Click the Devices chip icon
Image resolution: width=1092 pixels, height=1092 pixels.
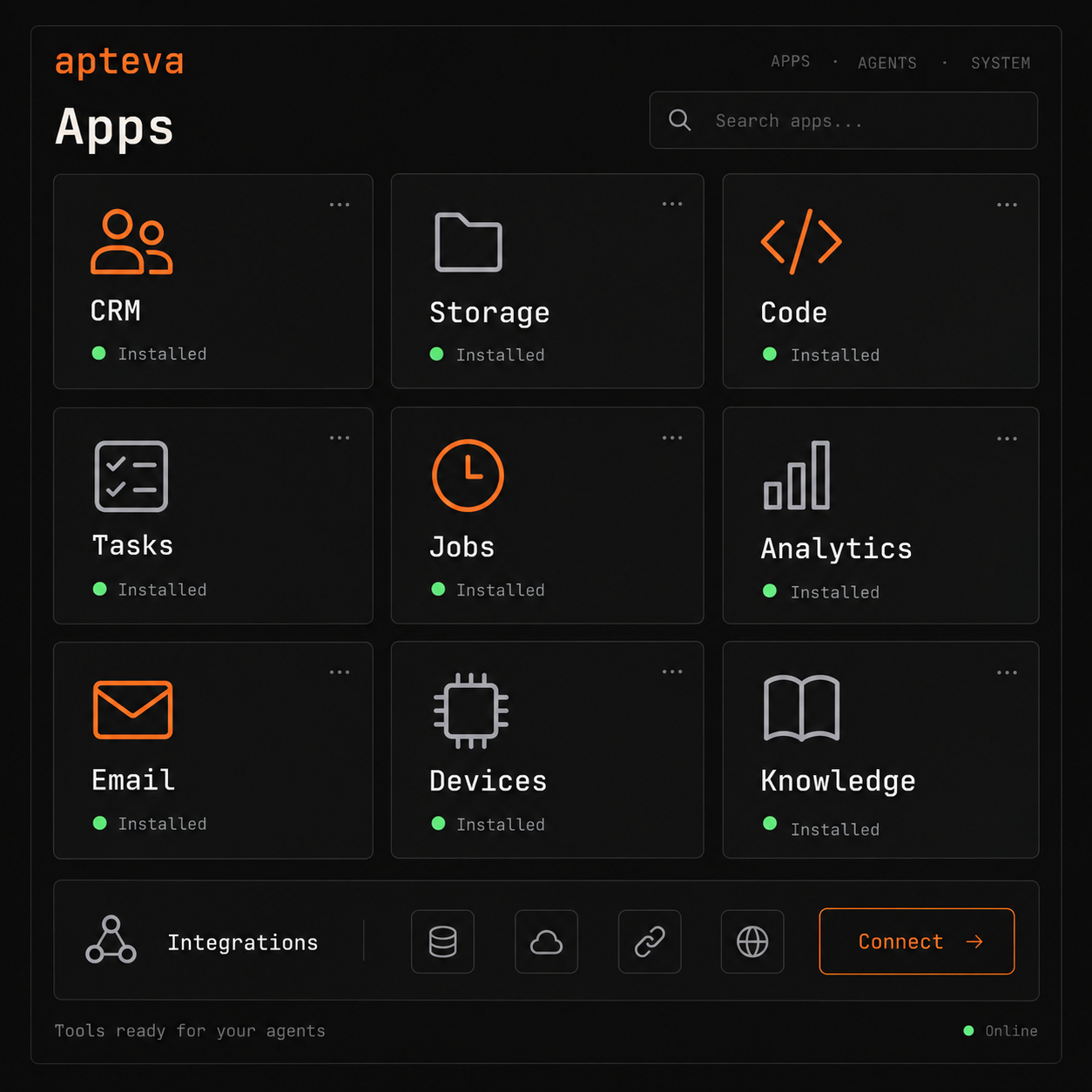click(x=471, y=711)
